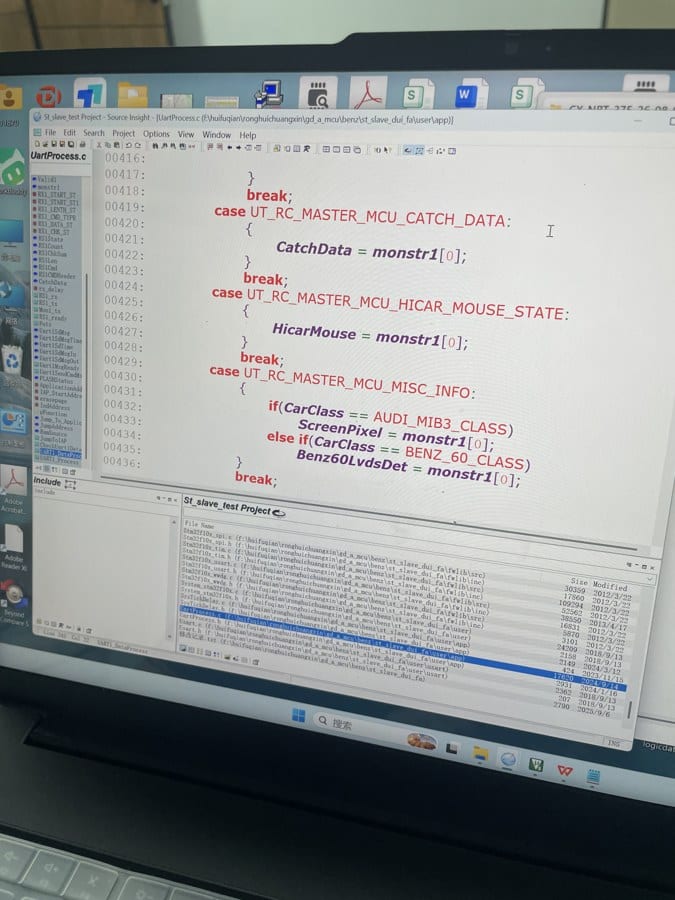
Task: Select the first Stm32f10x_spi.c project file row
Action: point(336,553)
